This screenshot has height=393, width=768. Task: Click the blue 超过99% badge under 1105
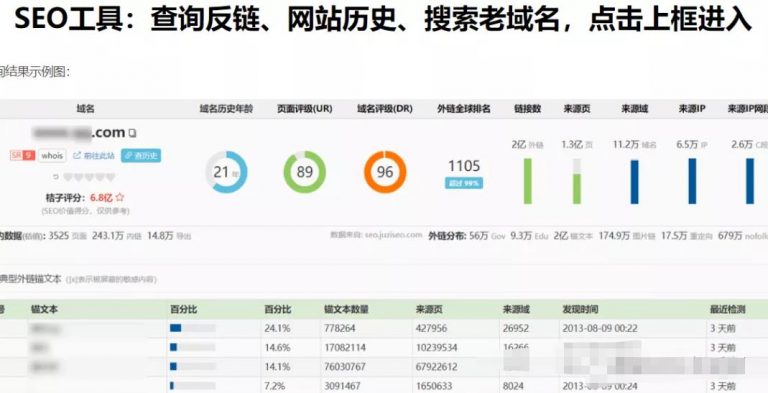pyautogui.click(x=464, y=183)
